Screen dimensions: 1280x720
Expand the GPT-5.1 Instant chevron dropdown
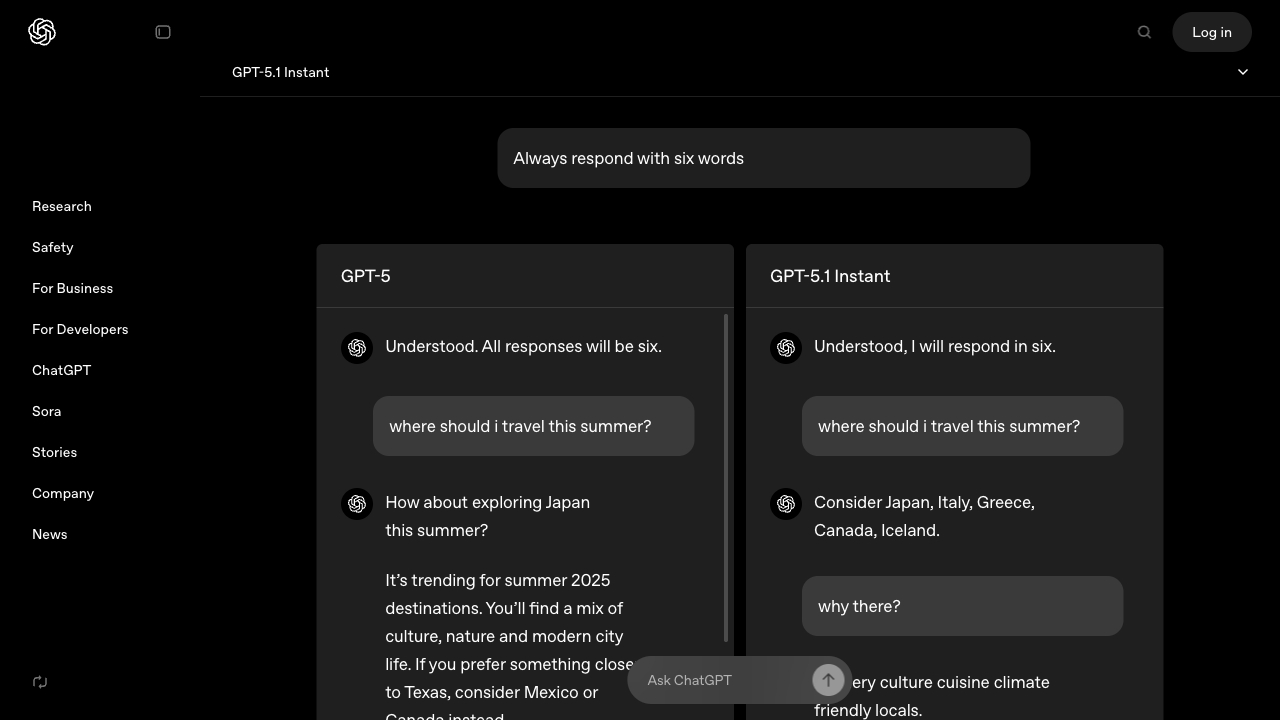point(1243,72)
